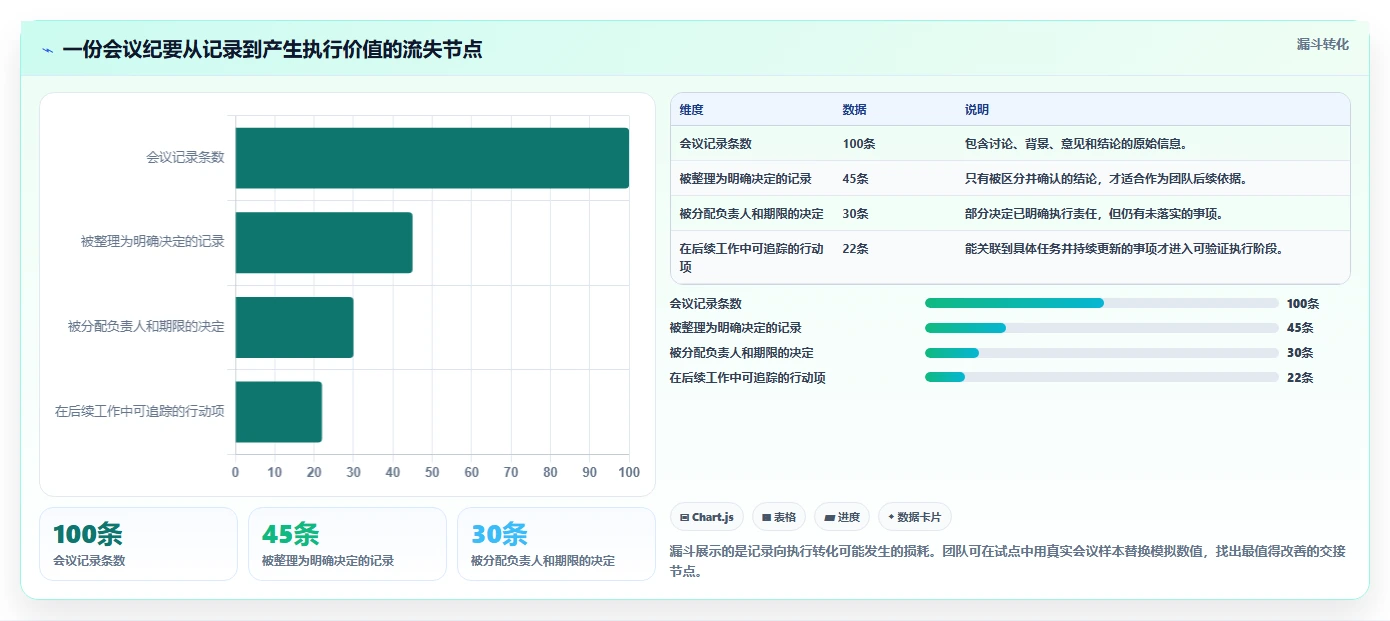The image size is (1390, 621).
Task: Click the 100条 stat card
Action: [138, 544]
